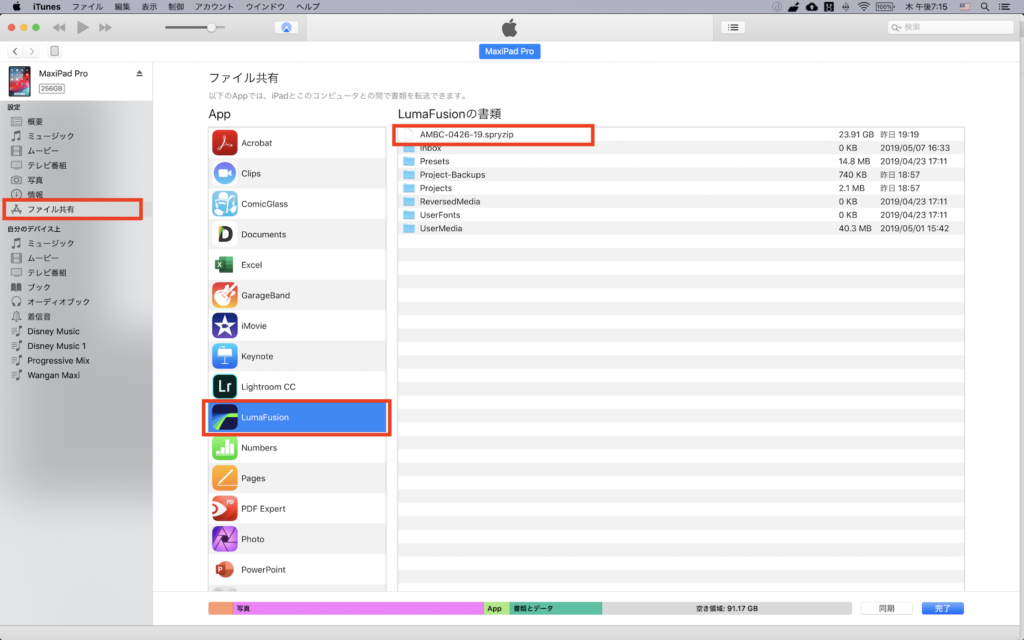Image resolution: width=1024 pixels, height=640 pixels.
Task: Click the iPad device icon button
Action: tap(55, 51)
